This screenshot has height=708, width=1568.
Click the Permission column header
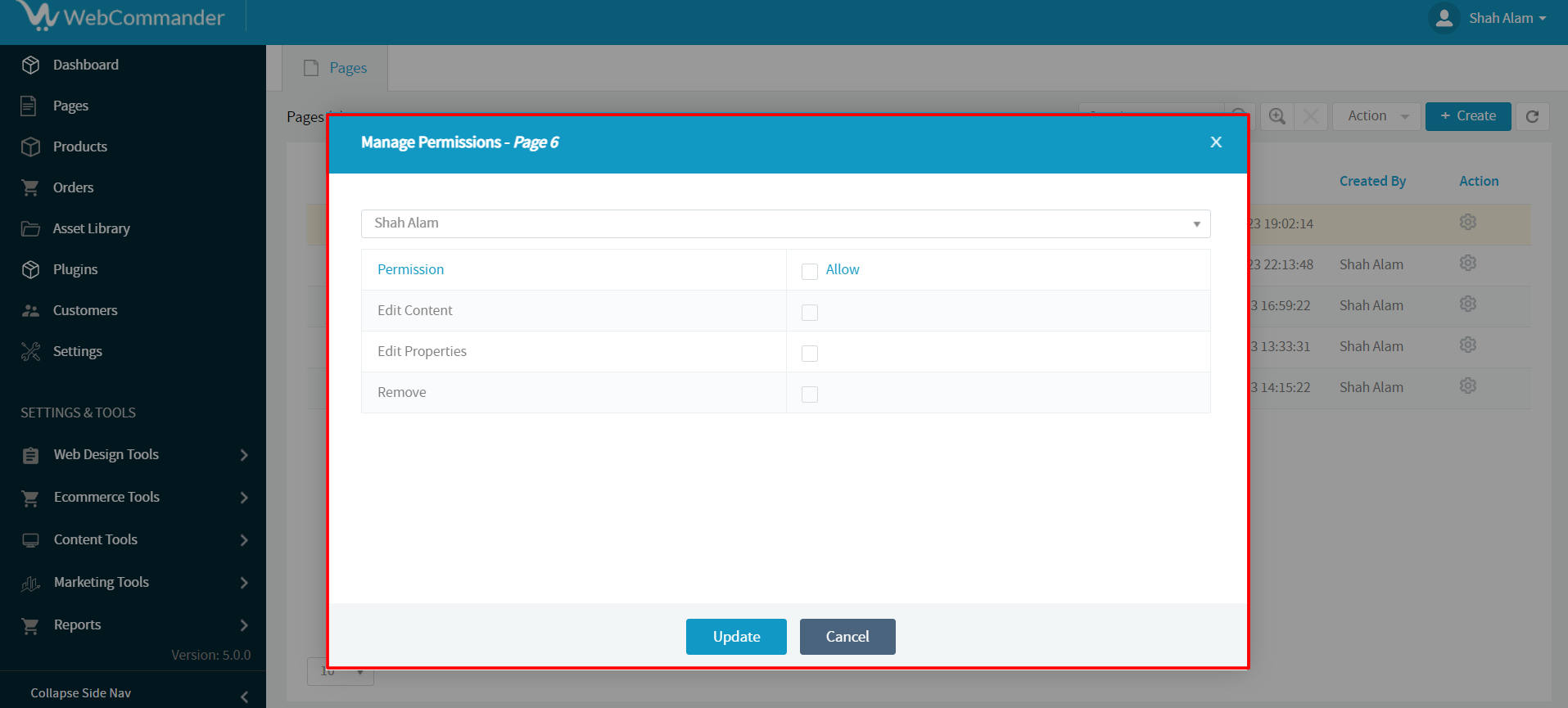pos(410,269)
